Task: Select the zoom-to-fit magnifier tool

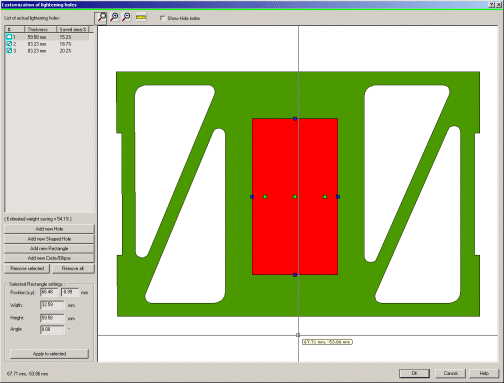Action: coord(101,18)
